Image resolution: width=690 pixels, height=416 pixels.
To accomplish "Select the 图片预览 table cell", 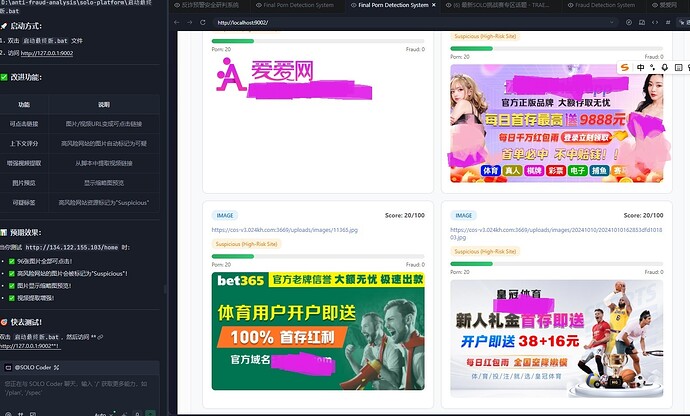I will 24,183.
